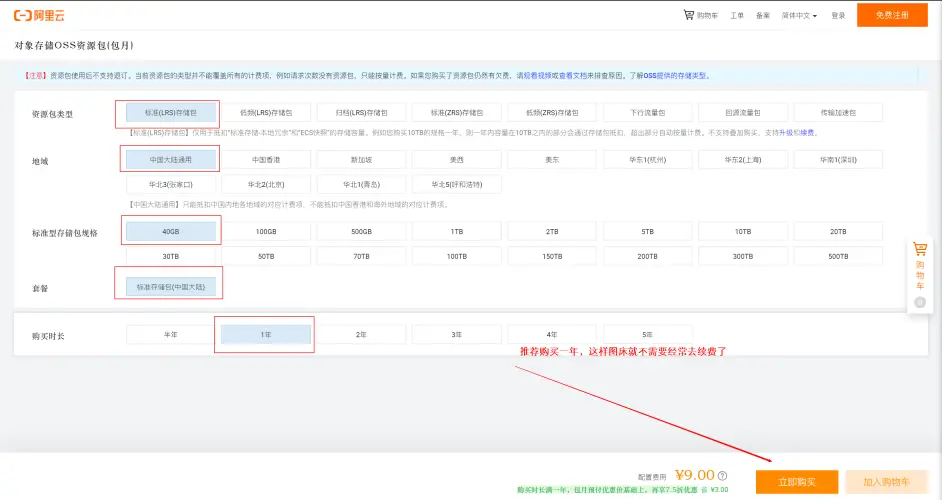
Task: Click the help icon next to ¥9.00
Action: [x=723, y=475]
